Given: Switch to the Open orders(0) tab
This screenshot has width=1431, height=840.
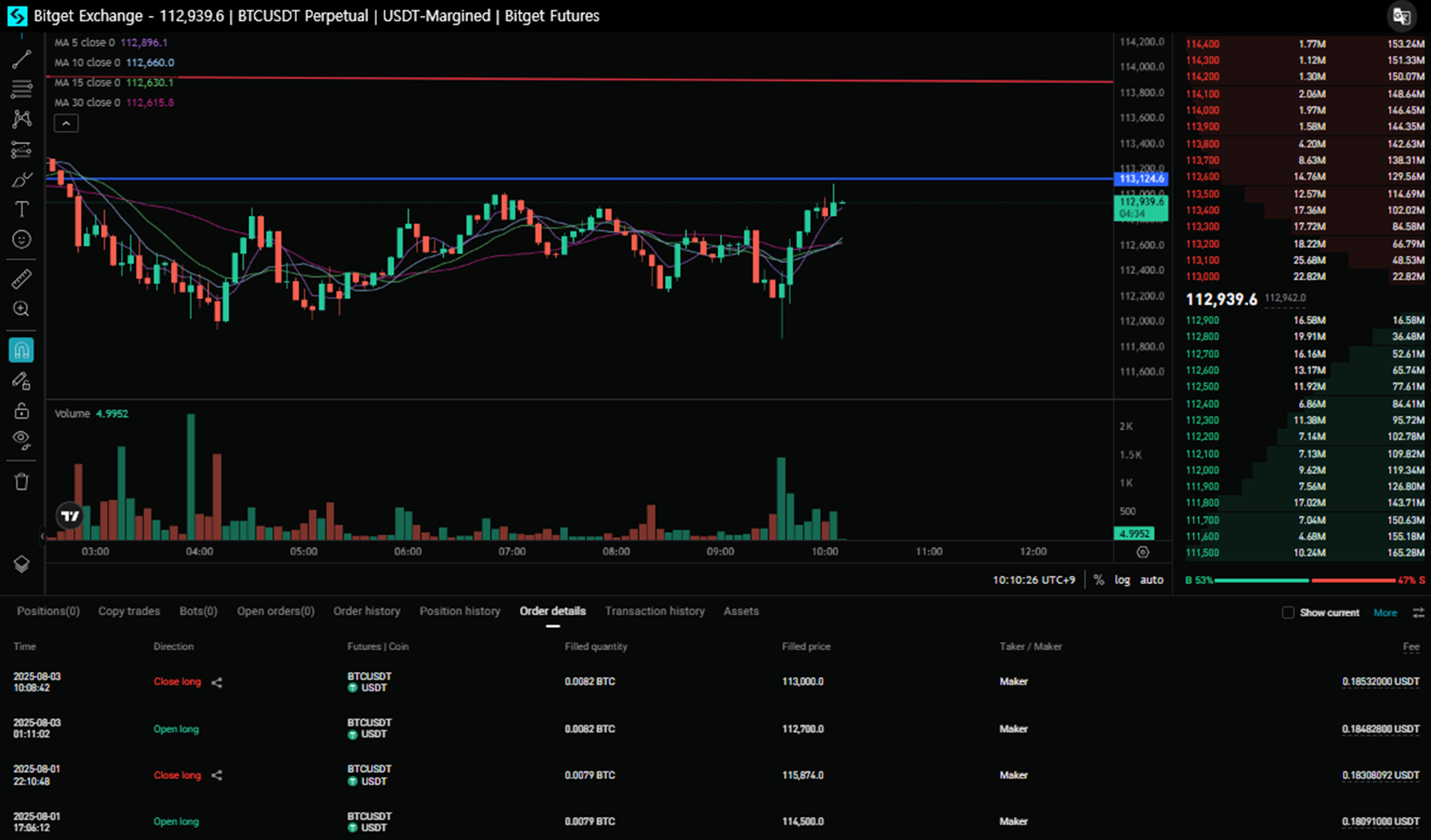Looking at the screenshot, I should [x=275, y=611].
